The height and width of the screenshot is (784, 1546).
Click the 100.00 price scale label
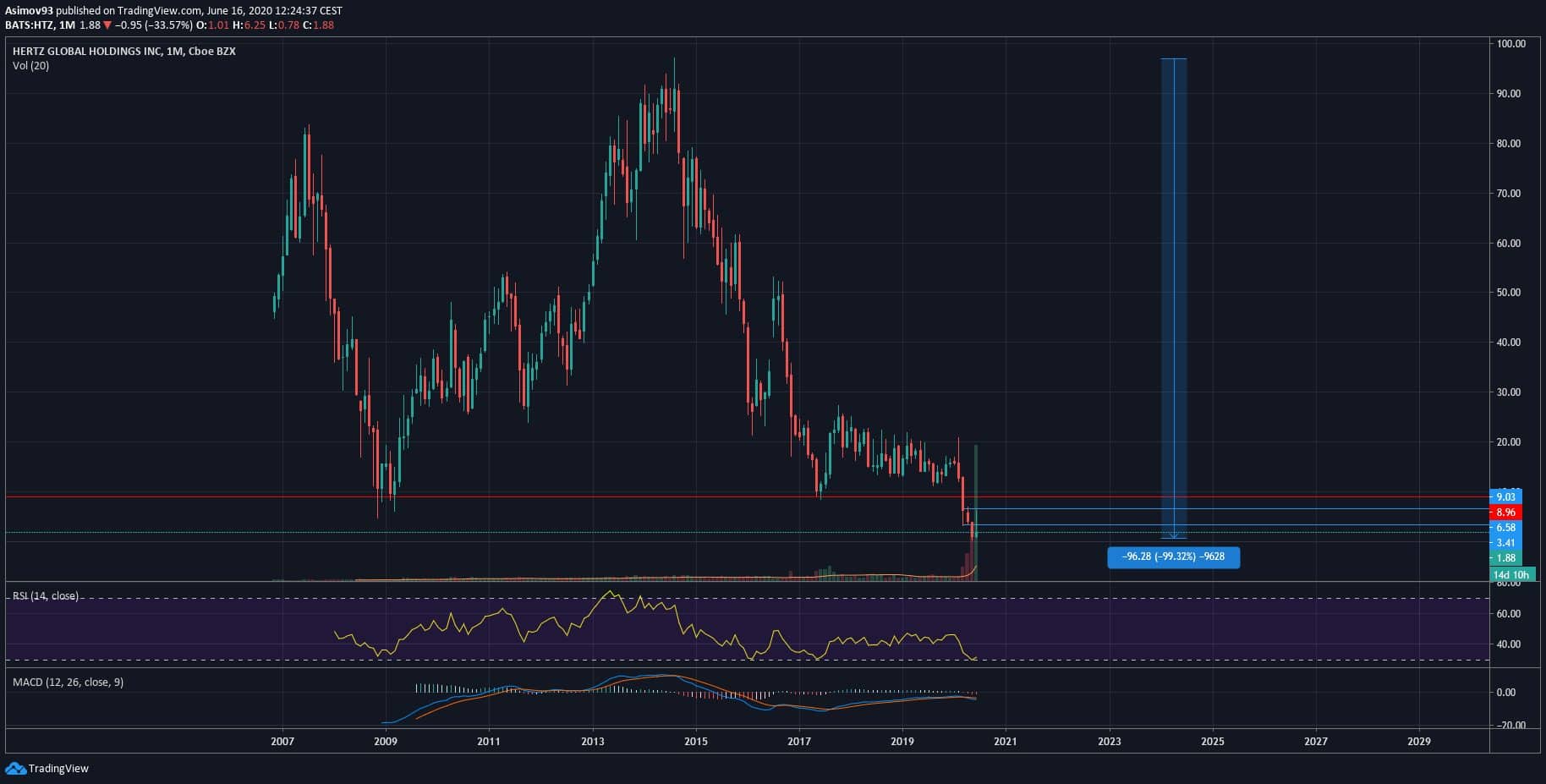click(1510, 44)
